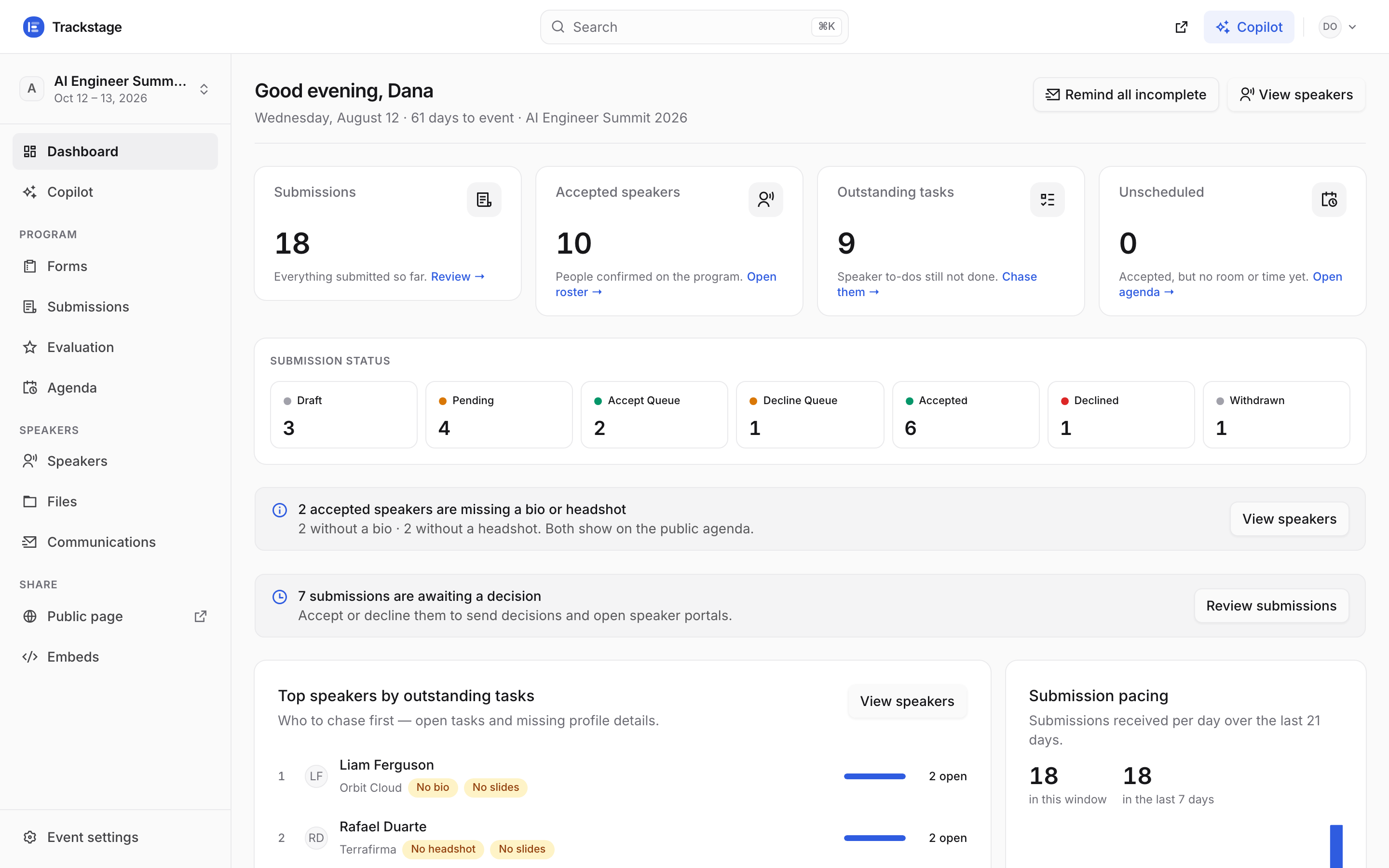Select the Accepted status tile

[966, 415]
